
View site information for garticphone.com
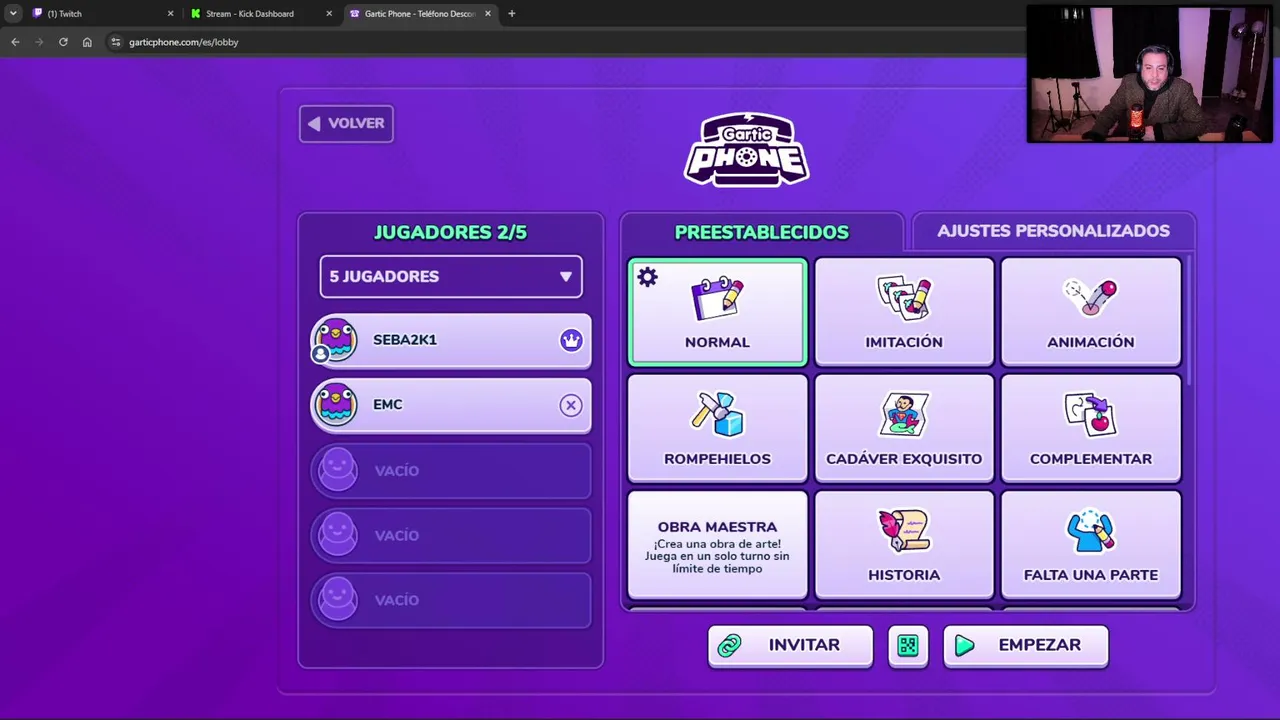[x=116, y=42]
